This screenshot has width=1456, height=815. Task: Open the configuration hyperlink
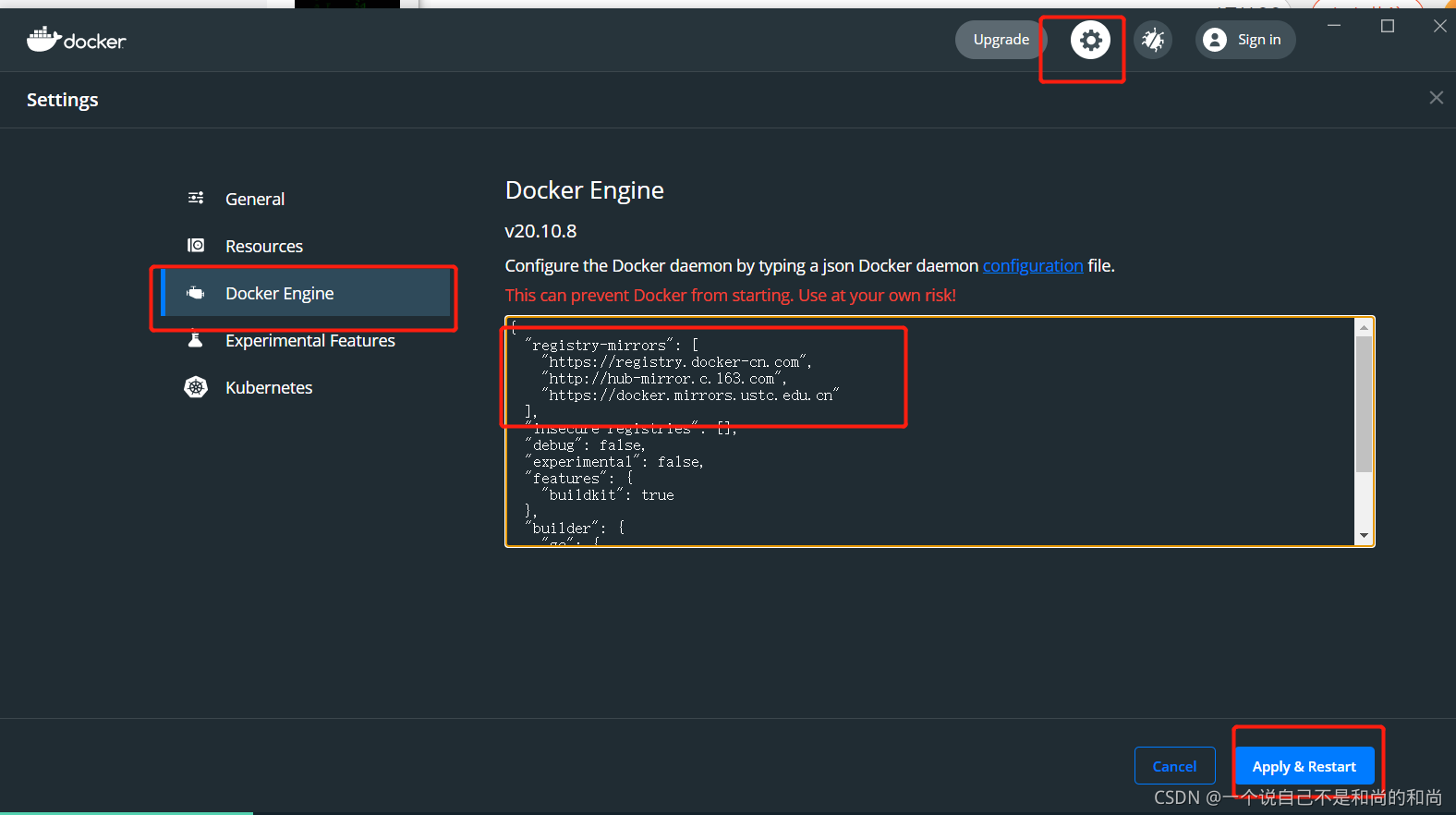[1033, 266]
